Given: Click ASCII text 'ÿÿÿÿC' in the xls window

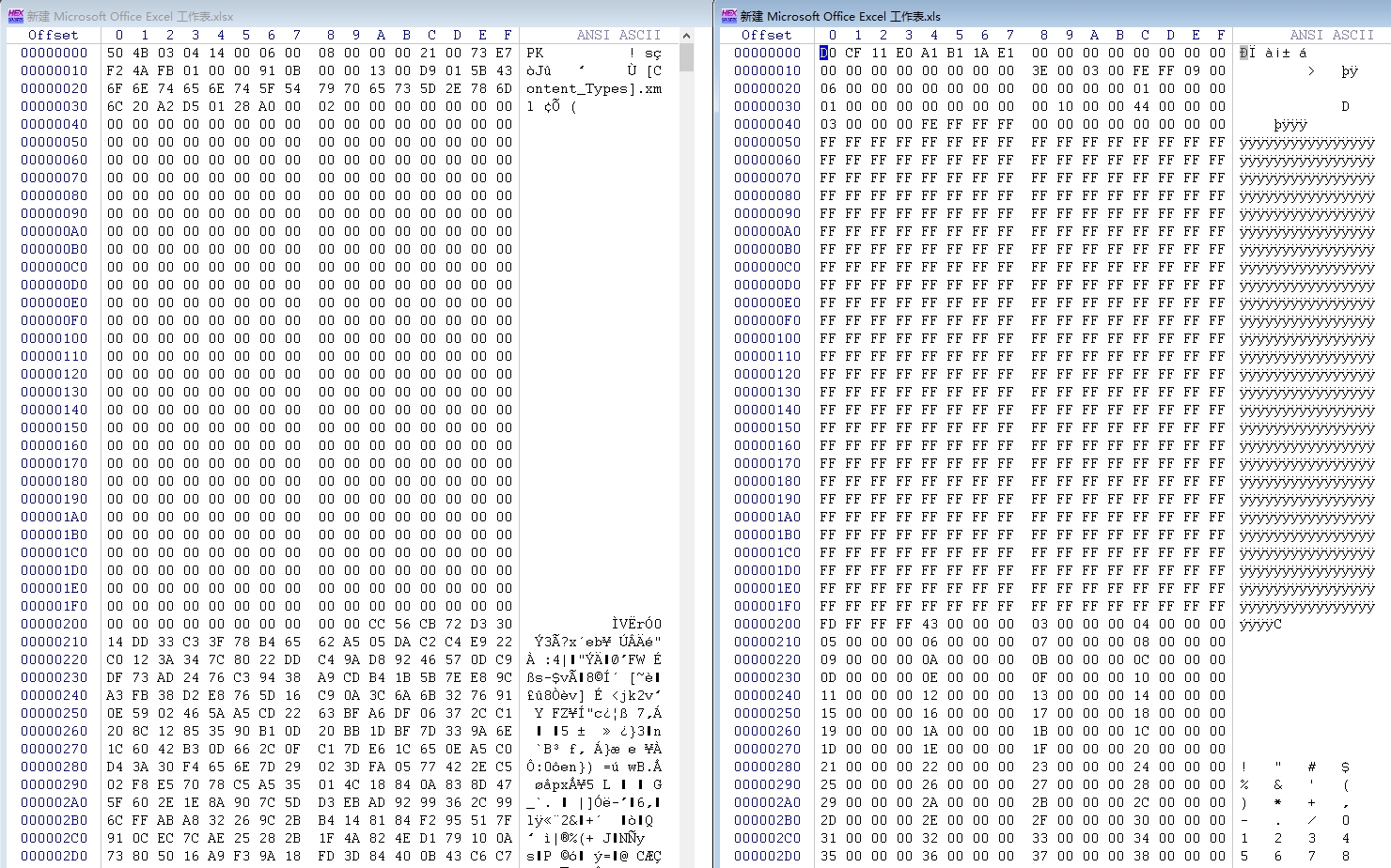Looking at the screenshot, I should (1260, 624).
